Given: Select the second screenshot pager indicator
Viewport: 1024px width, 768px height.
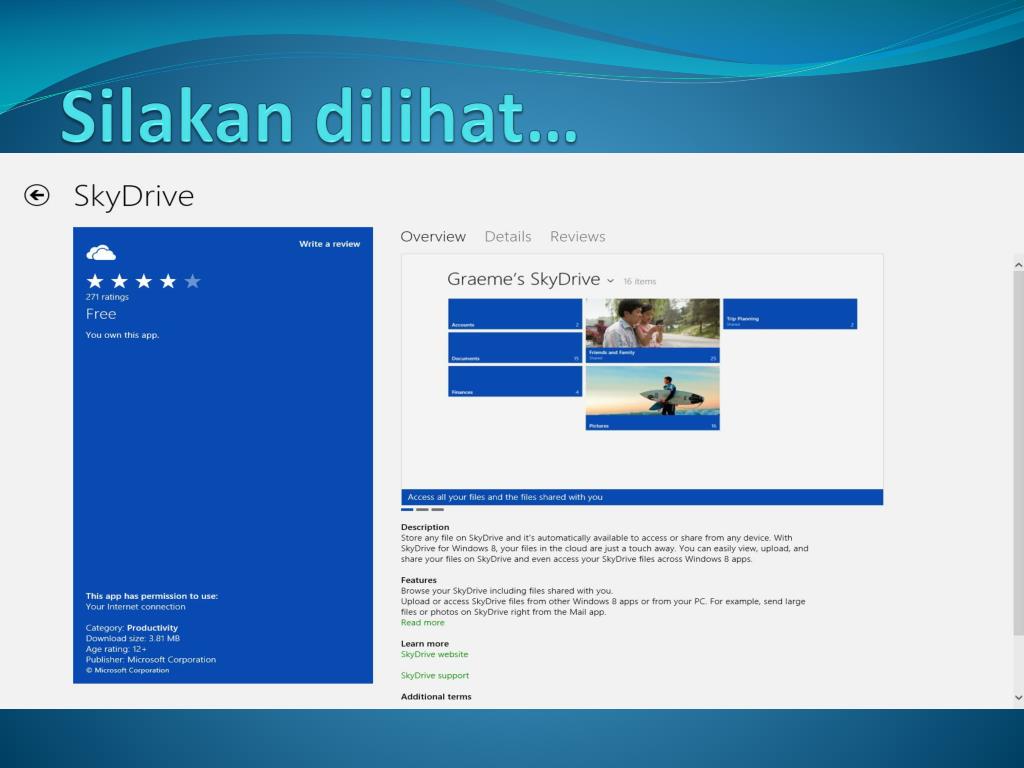Looking at the screenshot, I should pyautogui.click(x=423, y=509).
